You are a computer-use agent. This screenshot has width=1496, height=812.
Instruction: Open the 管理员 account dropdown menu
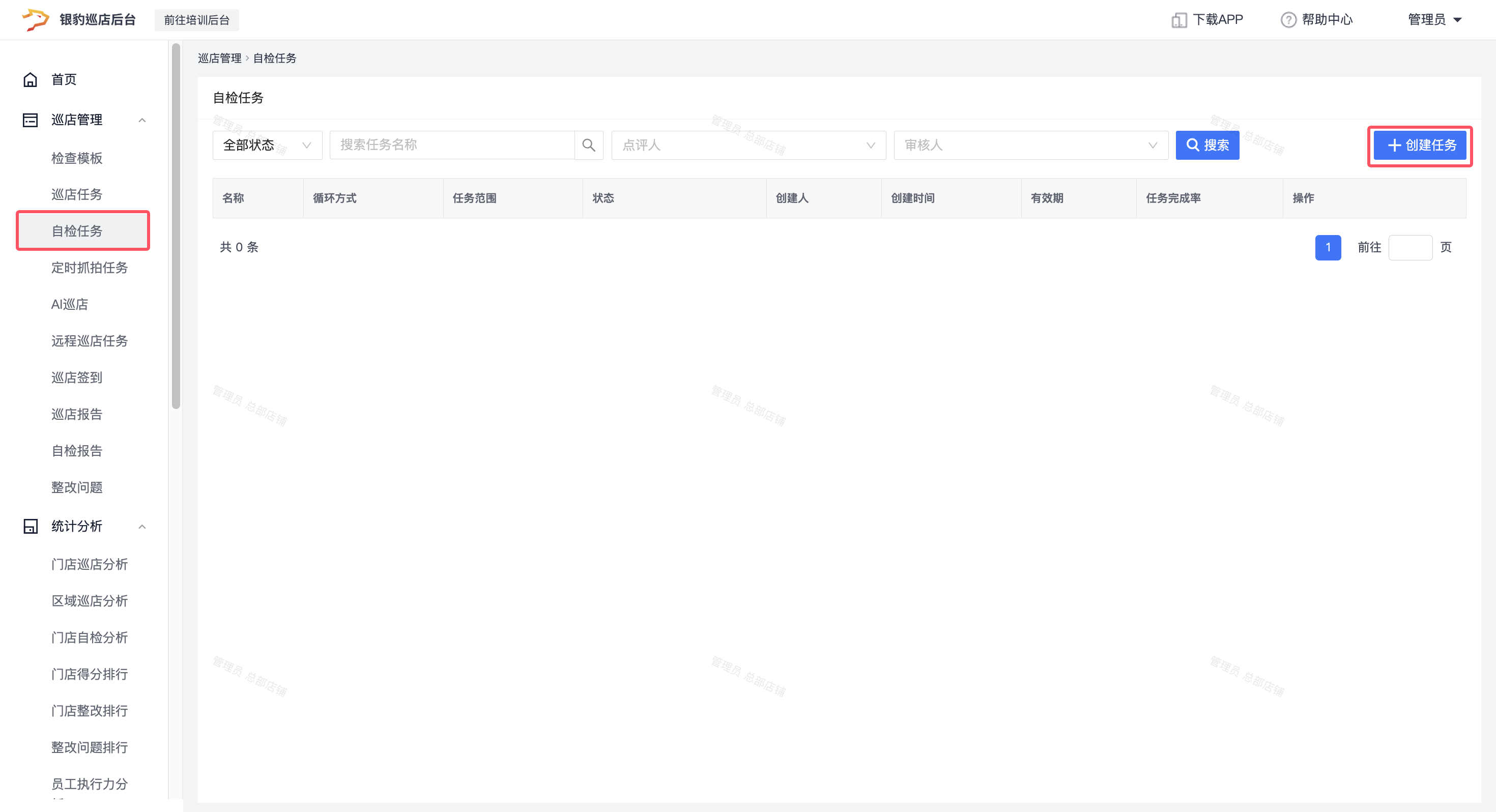(1434, 20)
